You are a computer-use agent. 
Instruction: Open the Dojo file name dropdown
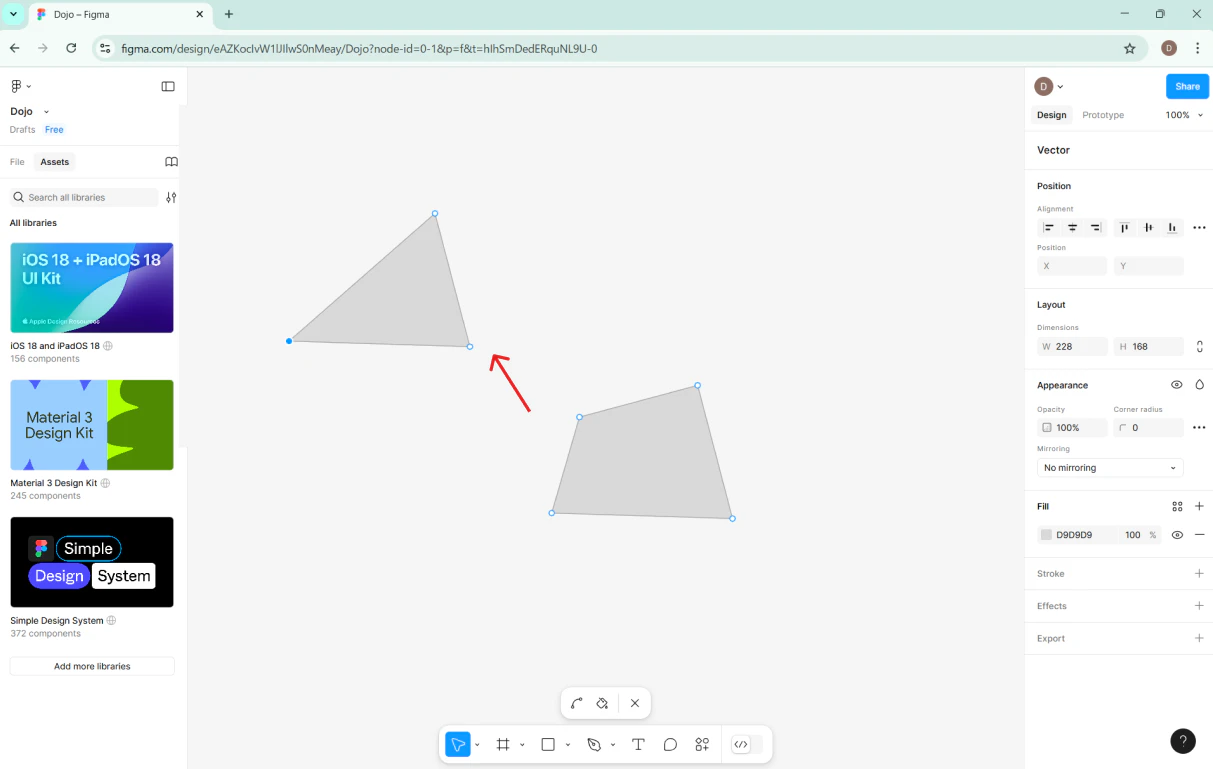pyautogui.click(x=46, y=112)
